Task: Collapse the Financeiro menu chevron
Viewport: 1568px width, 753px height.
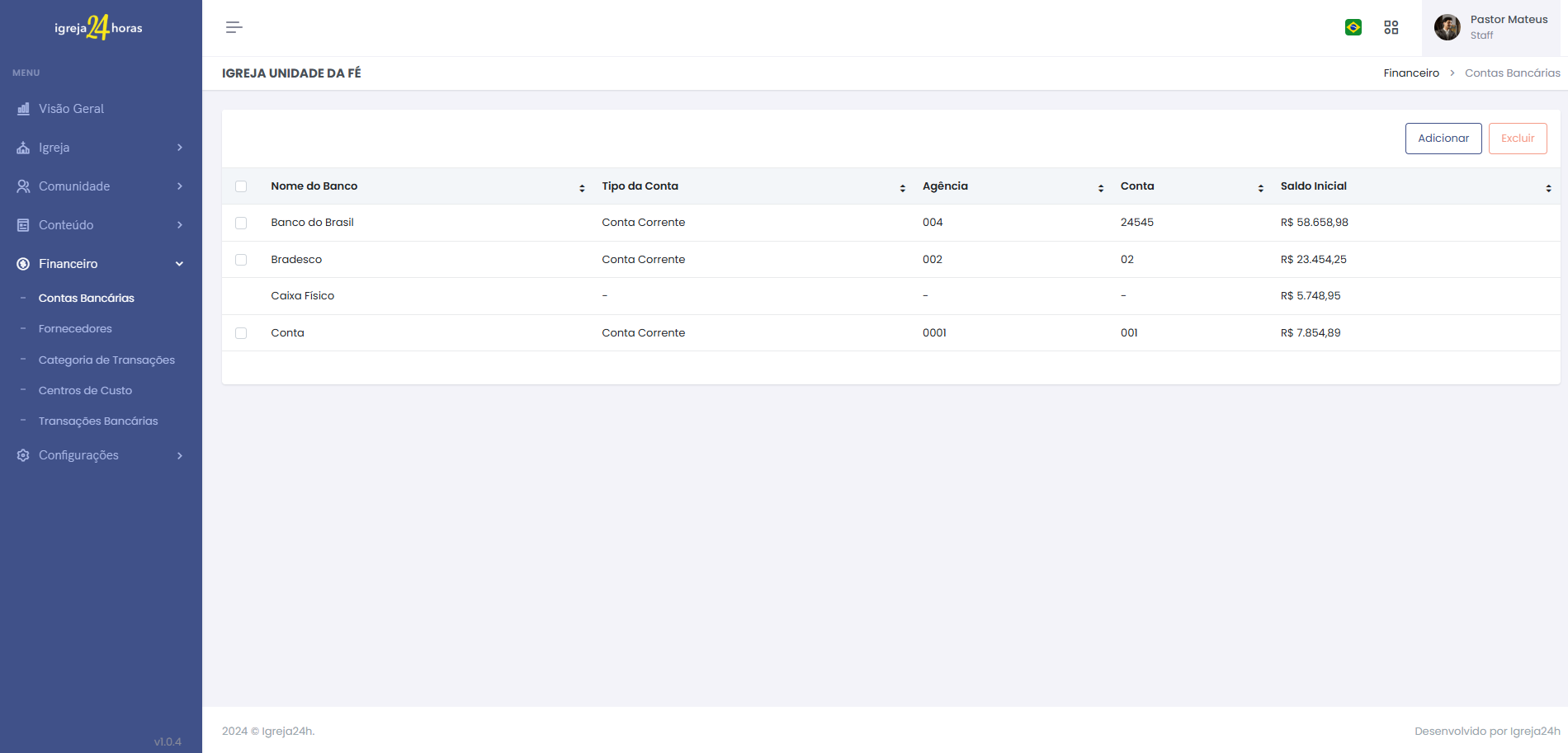Action: 179,264
